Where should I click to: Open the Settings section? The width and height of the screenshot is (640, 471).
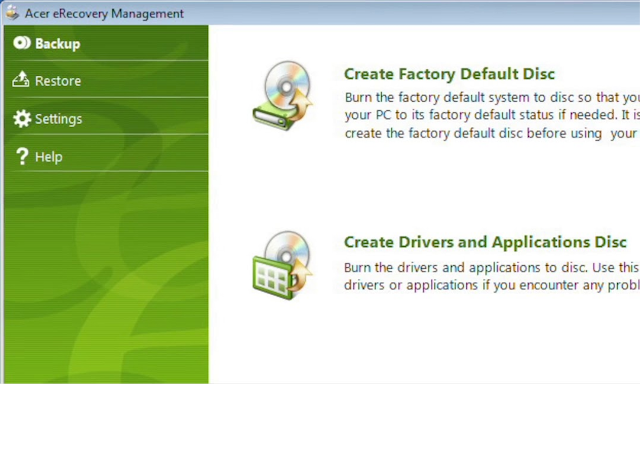107,116
